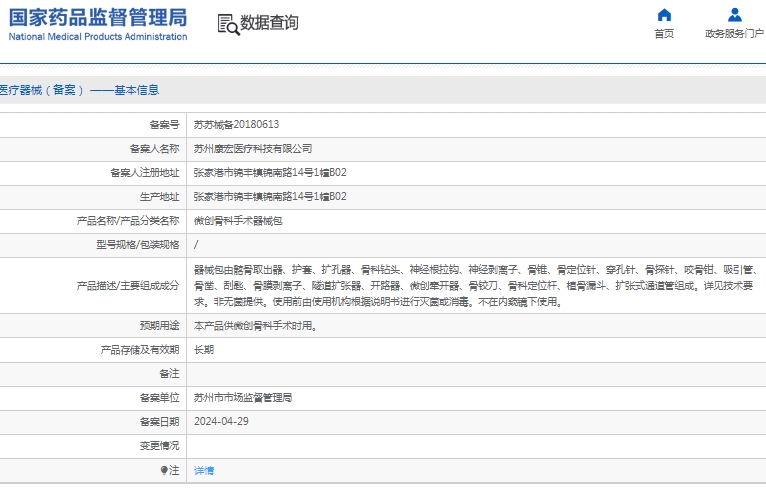Screen dimensions: 766x491
Task: Click the 产品描述/主要组成成分 label
Action: coord(128,286)
